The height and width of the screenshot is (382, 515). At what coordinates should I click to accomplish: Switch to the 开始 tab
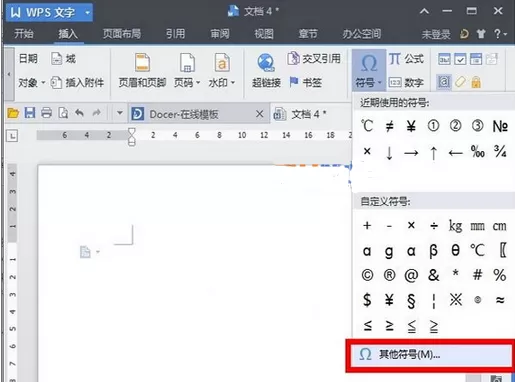[24, 34]
